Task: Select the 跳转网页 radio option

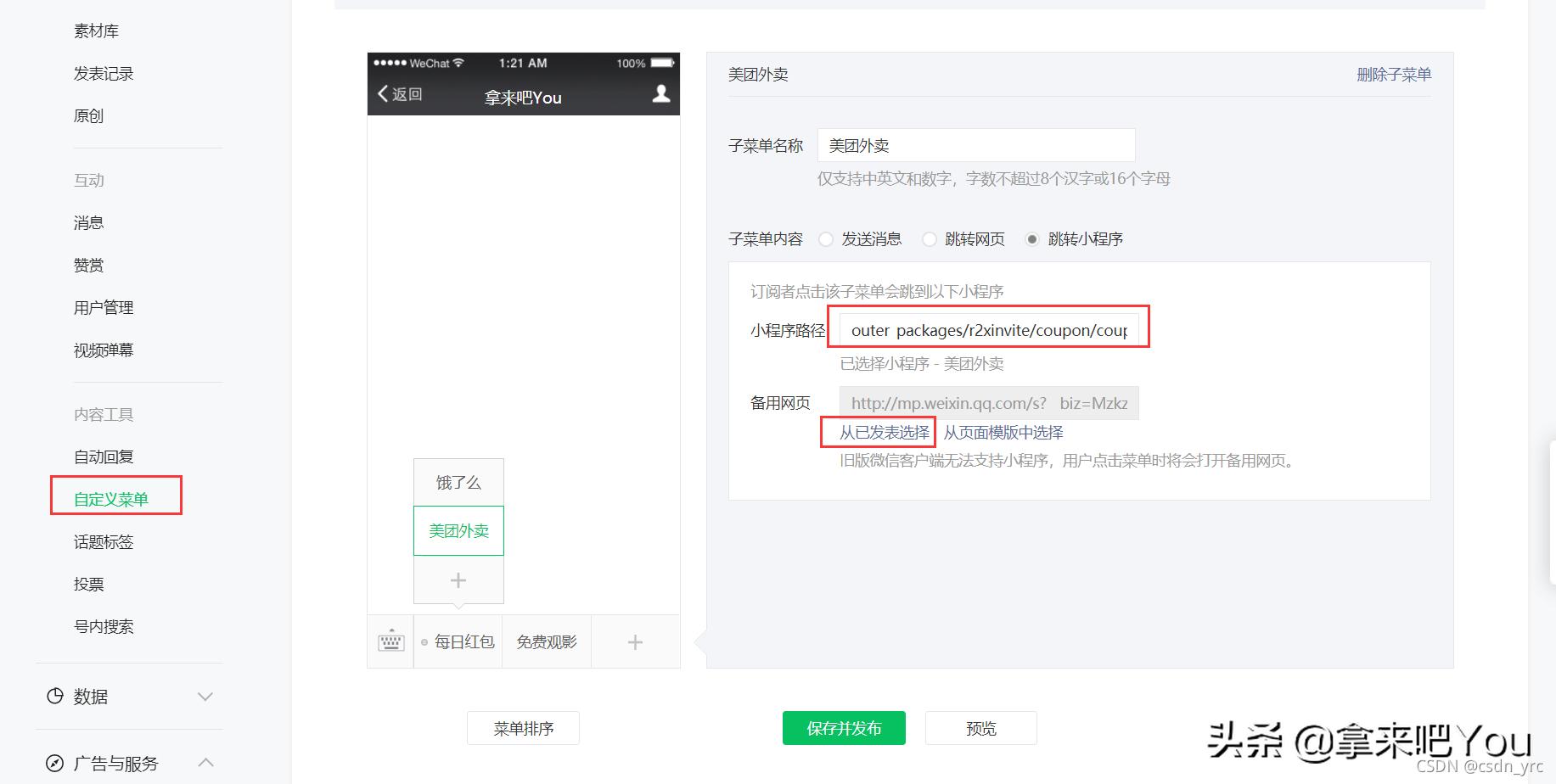Action: coord(930,239)
